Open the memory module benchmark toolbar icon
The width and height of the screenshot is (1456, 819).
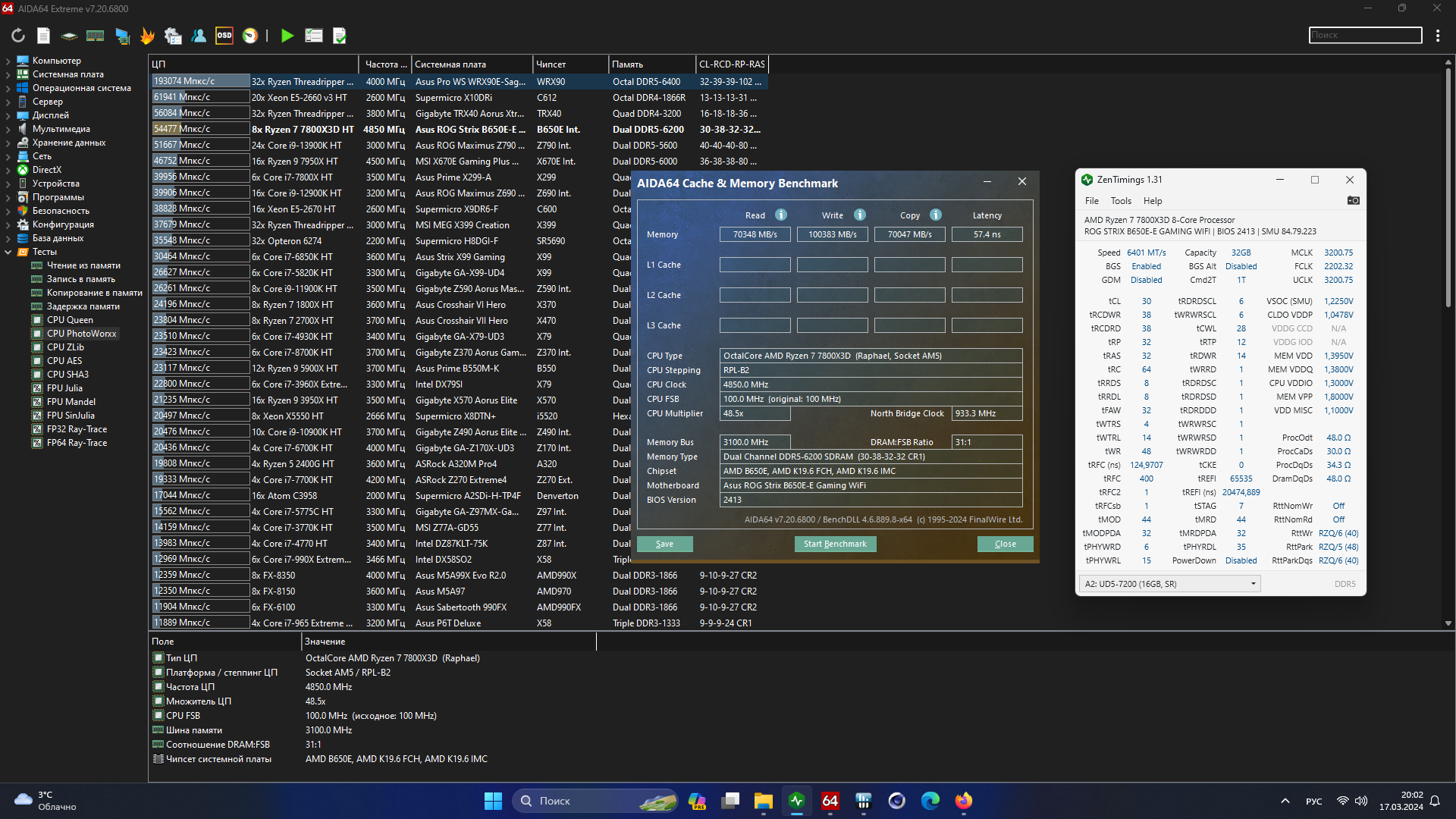tap(95, 36)
